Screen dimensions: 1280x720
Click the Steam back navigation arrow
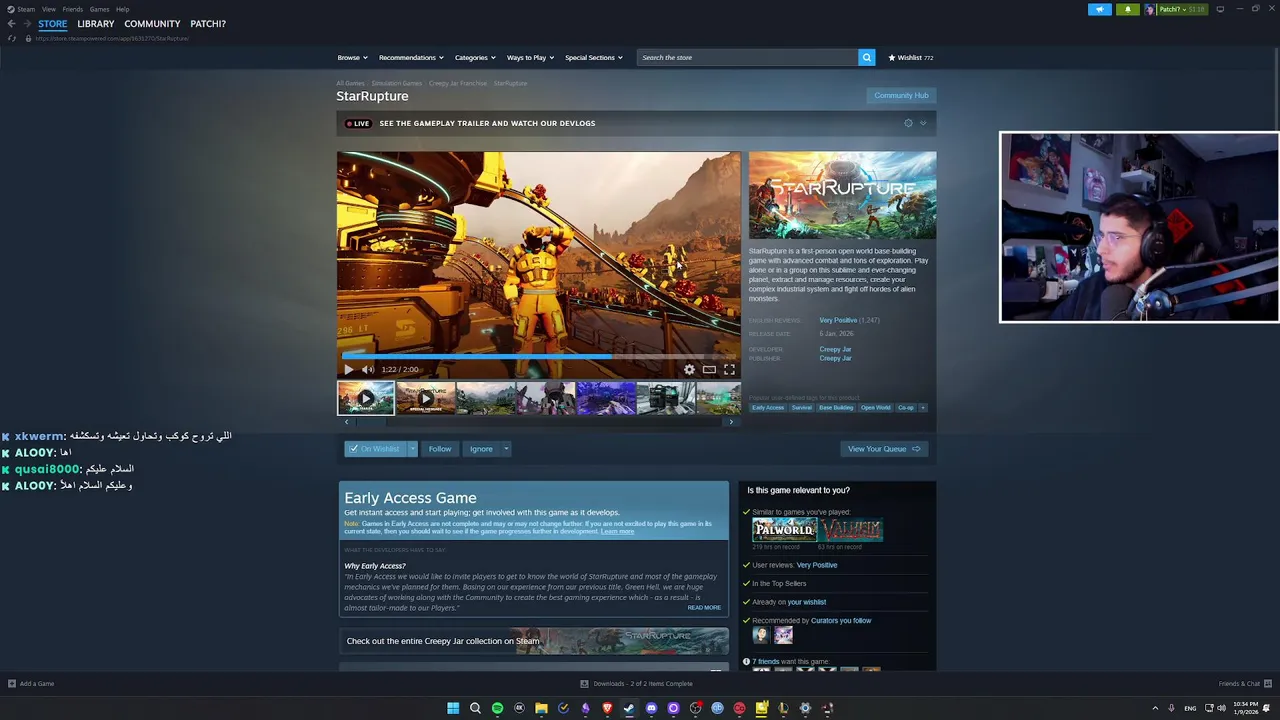click(x=11, y=24)
